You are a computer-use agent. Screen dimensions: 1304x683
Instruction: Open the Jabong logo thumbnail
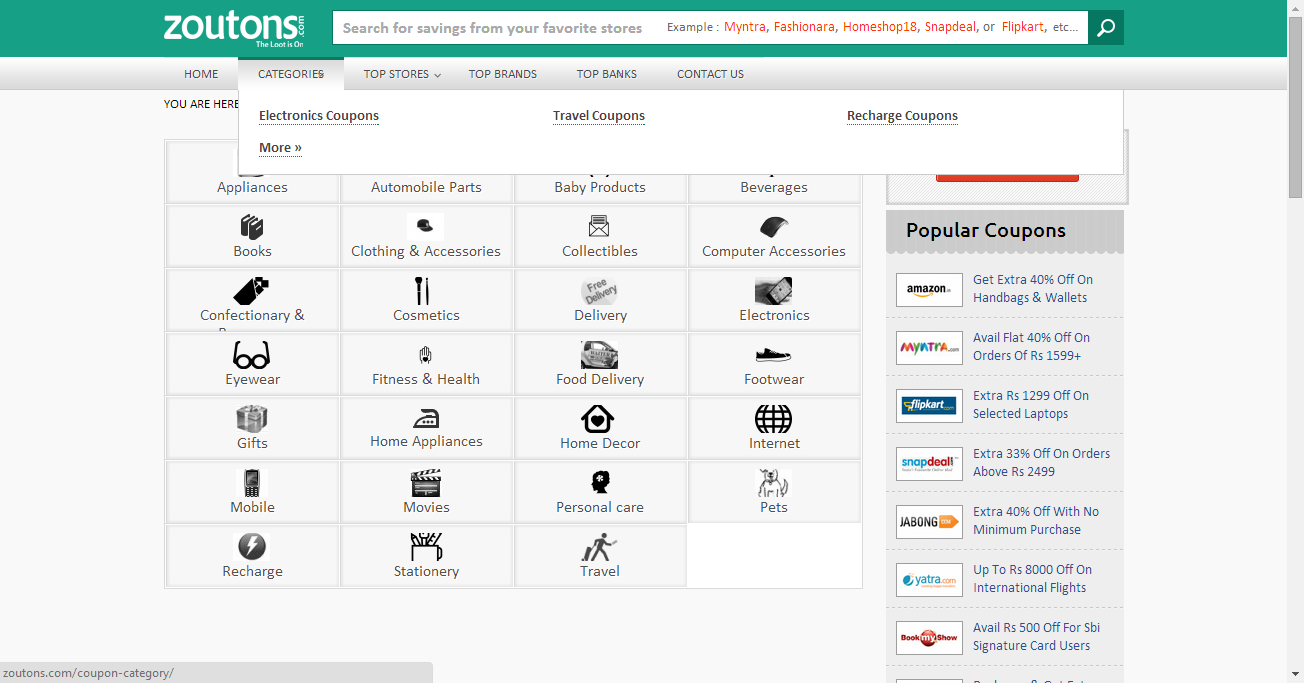point(929,522)
